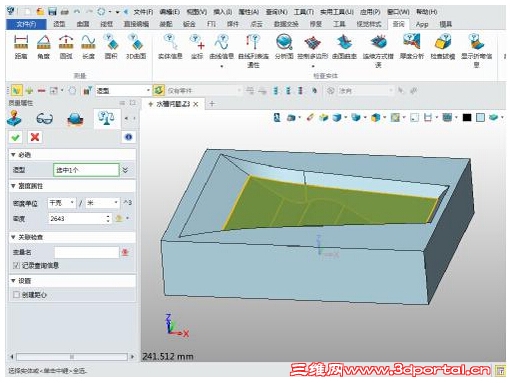The width and height of the screenshot is (510, 383).
Task: Select the 长度 length measure tool
Action: click(88, 47)
